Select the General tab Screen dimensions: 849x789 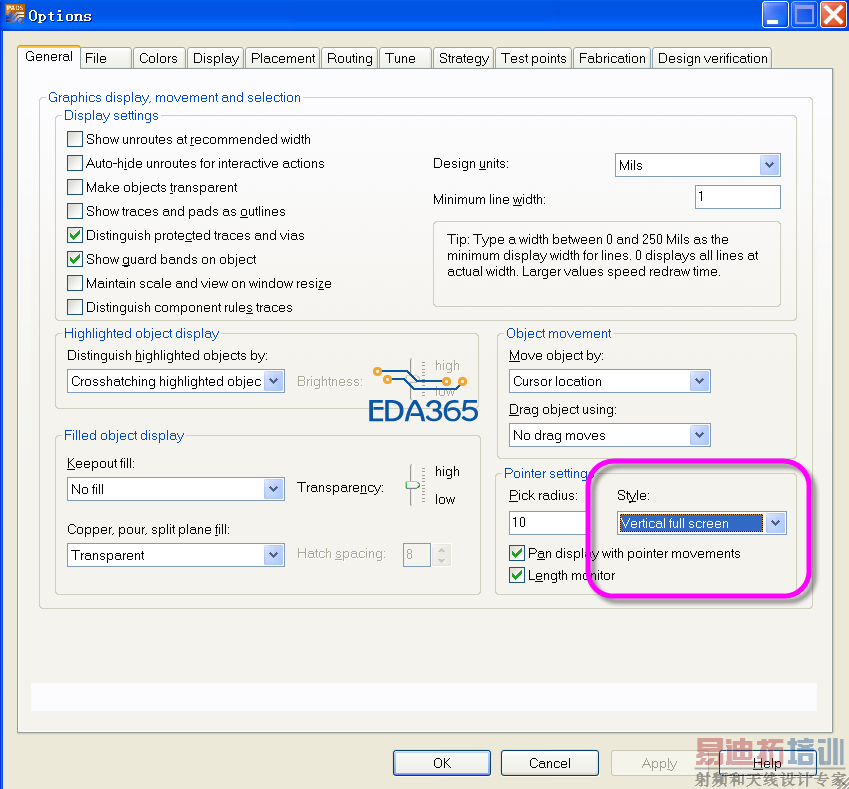[49, 56]
